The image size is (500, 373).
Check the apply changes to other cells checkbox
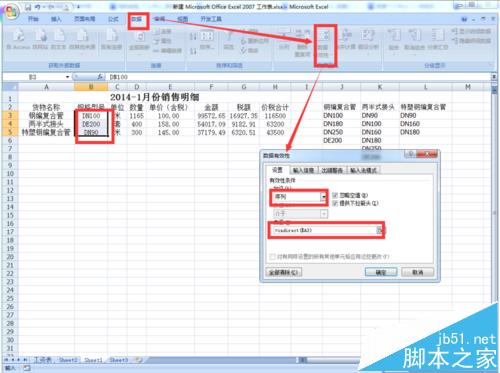point(272,256)
